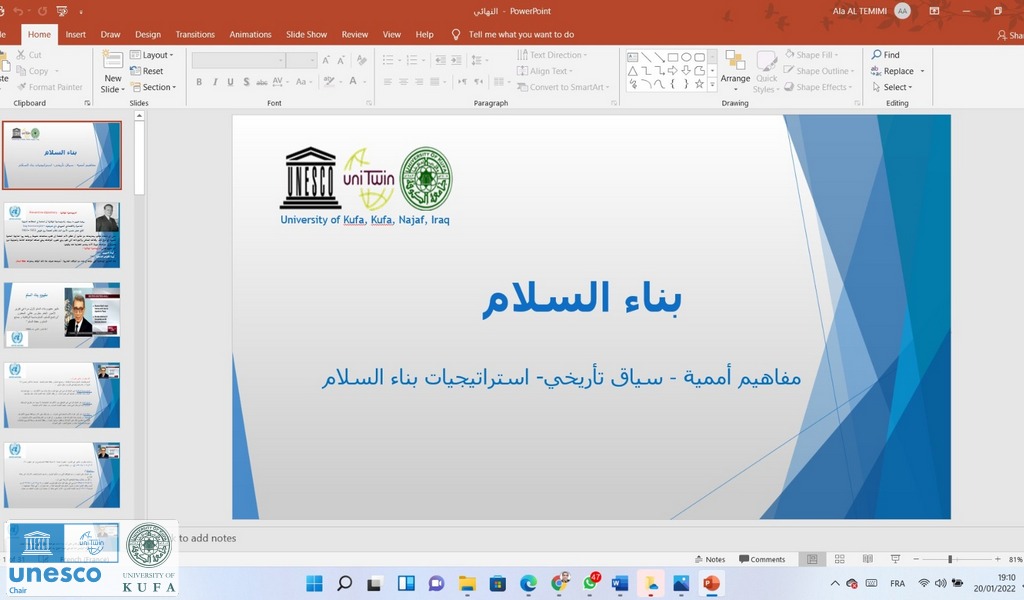Switch to the Slide Show tab
1024x600 pixels.
[x=306, y=34]
